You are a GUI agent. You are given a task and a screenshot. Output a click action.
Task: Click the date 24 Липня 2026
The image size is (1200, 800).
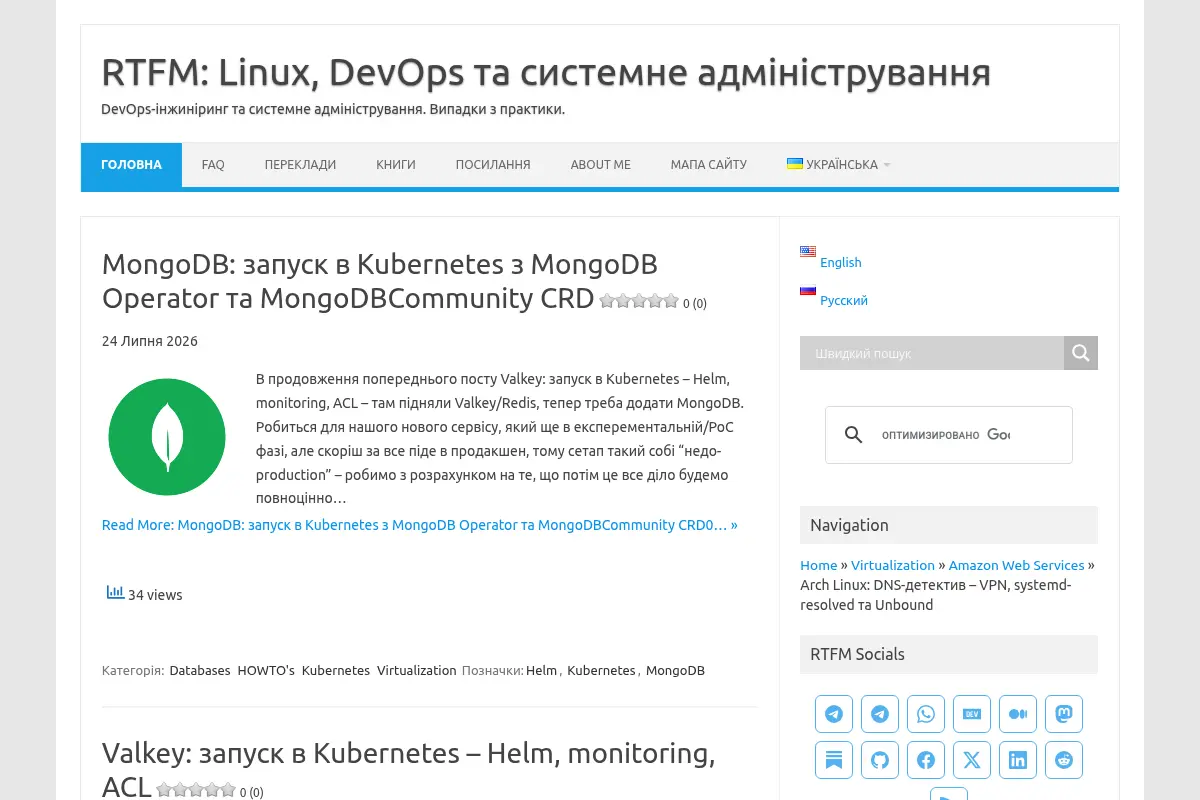click(x=150, y=341)
